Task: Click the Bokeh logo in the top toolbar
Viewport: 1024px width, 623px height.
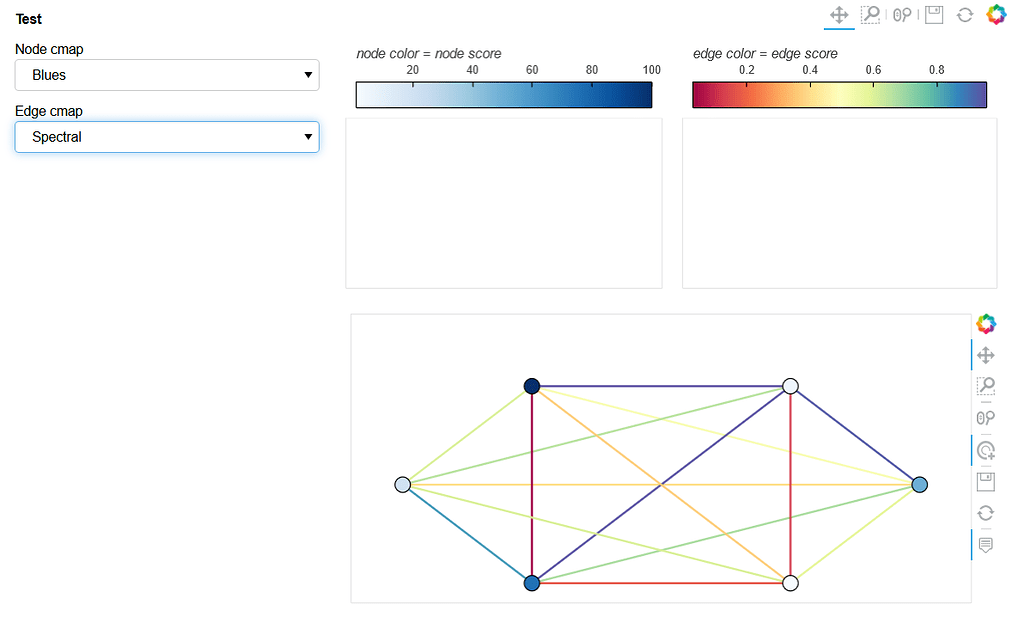Action: (x=995, y=14)
